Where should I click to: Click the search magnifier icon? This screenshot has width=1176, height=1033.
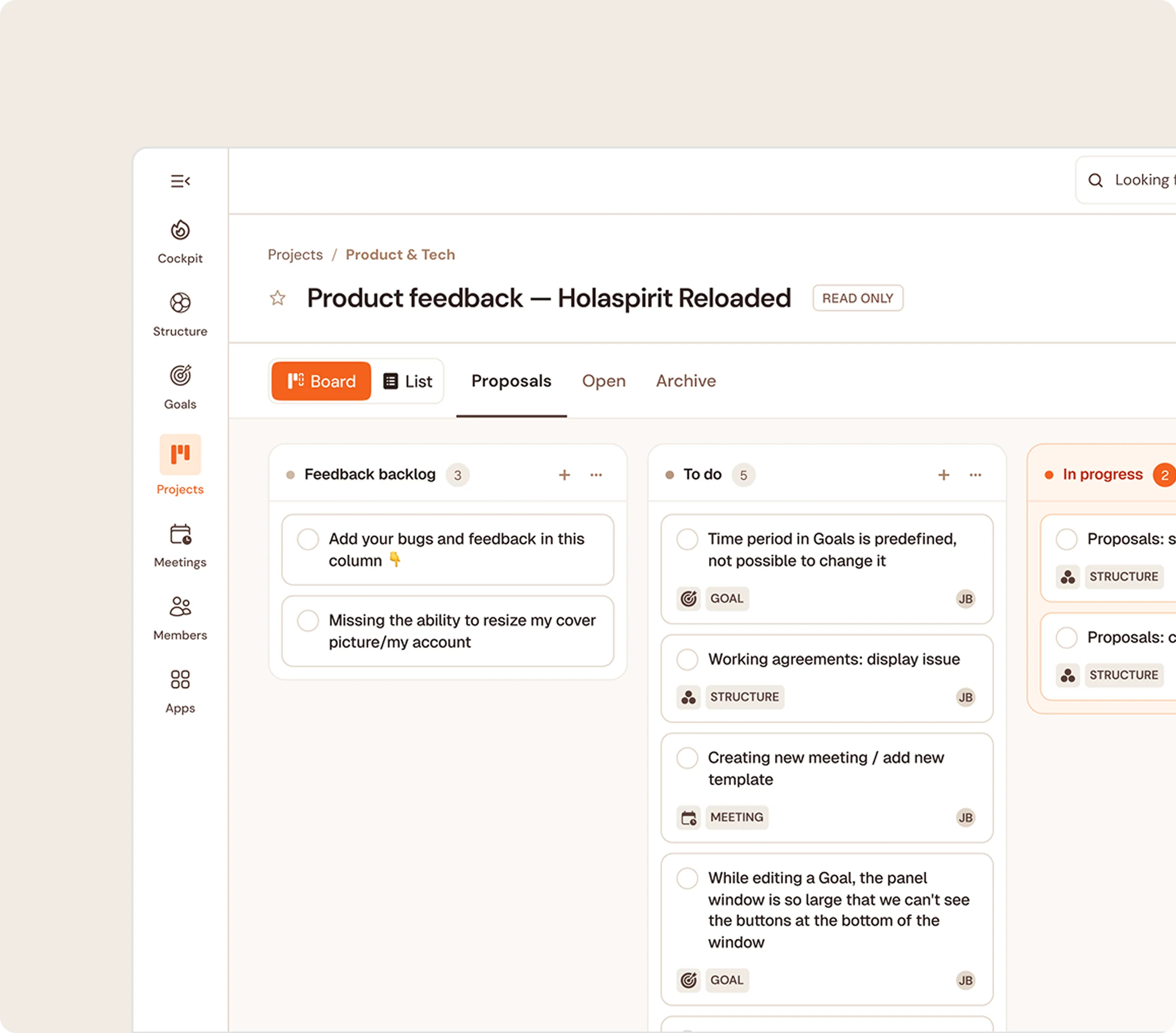[x=1095, y=181]
